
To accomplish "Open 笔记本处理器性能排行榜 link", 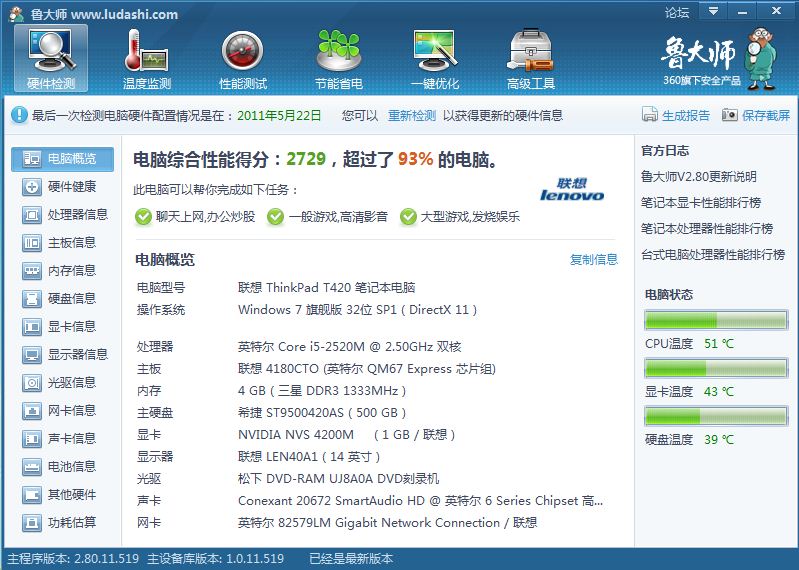I will 707,229.
